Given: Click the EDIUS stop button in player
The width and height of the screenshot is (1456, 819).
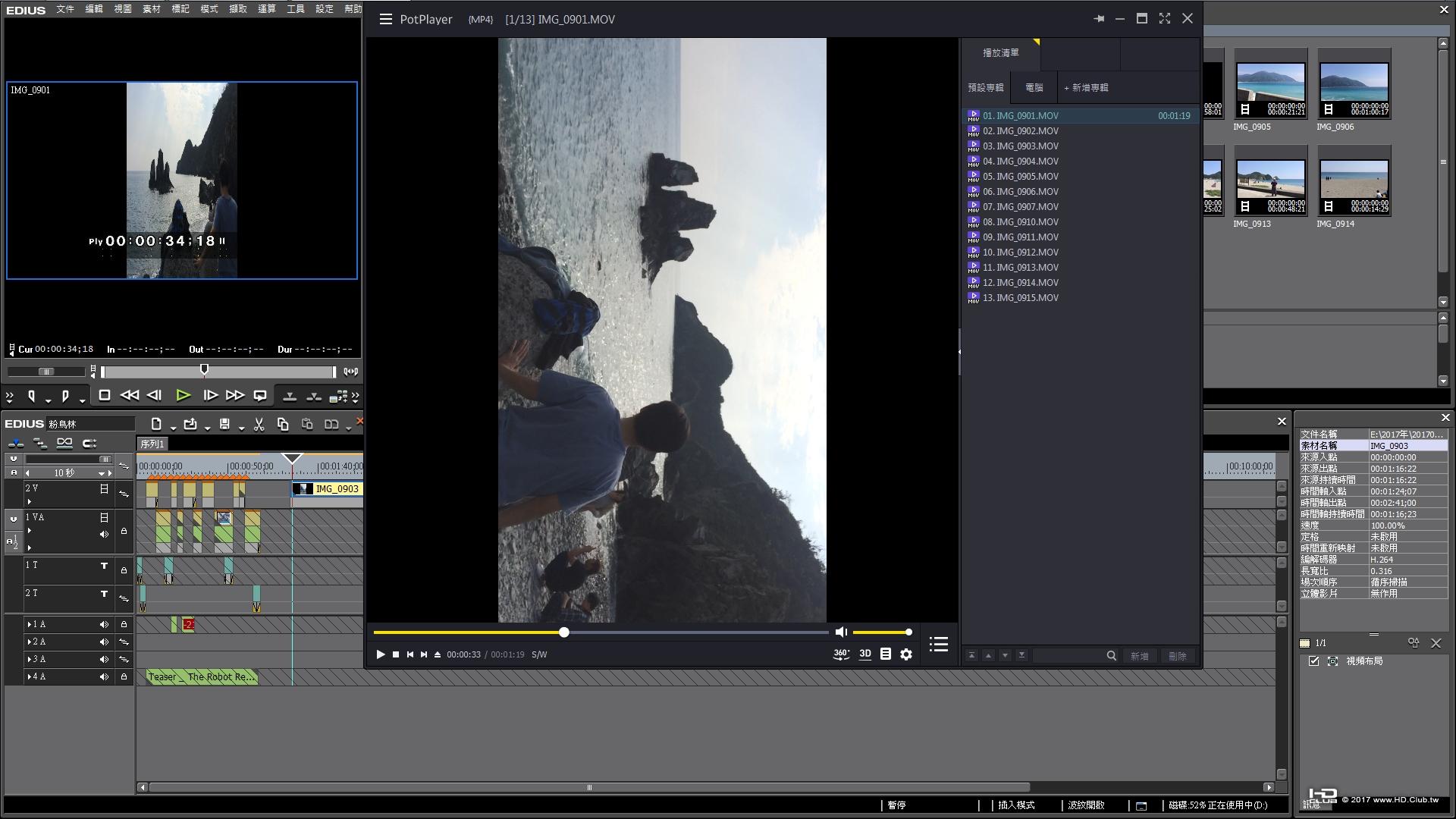Looking at the screenshot, I should coord(105,395).
